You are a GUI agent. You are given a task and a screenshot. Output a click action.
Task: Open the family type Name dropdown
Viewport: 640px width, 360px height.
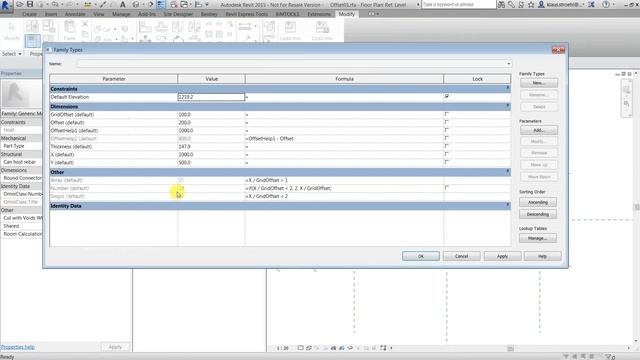pos(509,64)
